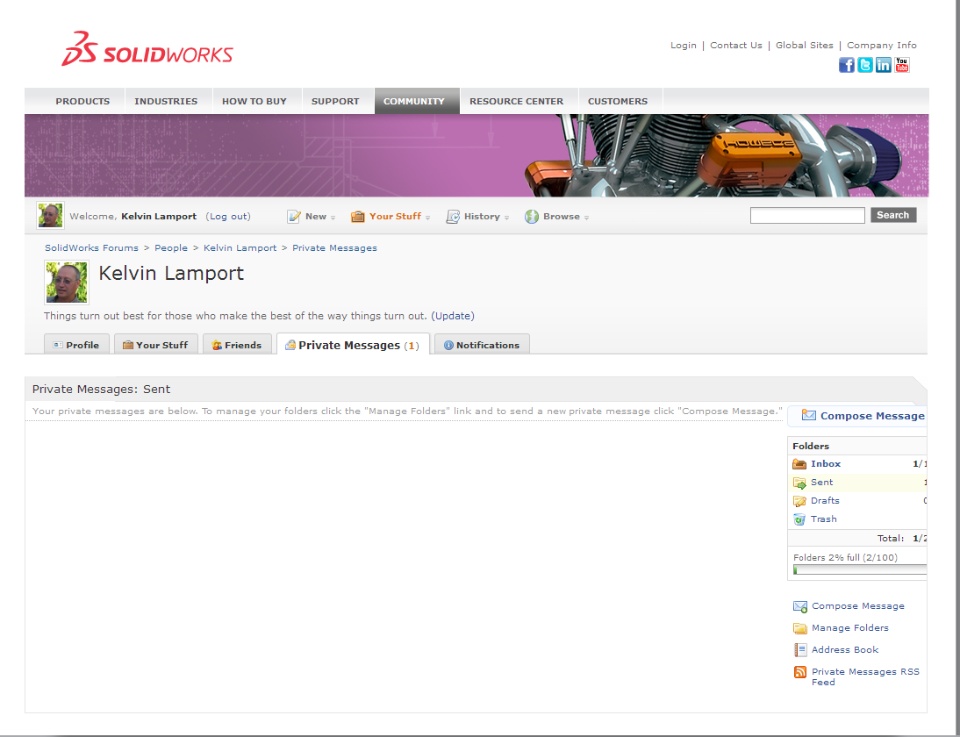Click the orange RSS feed icon

[x=800, y=672]
